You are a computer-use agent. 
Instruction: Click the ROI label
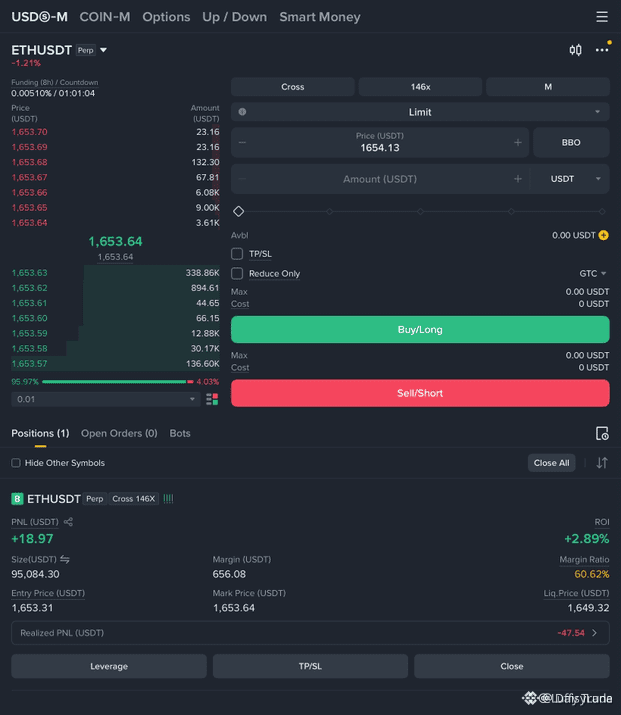[602, 522]
